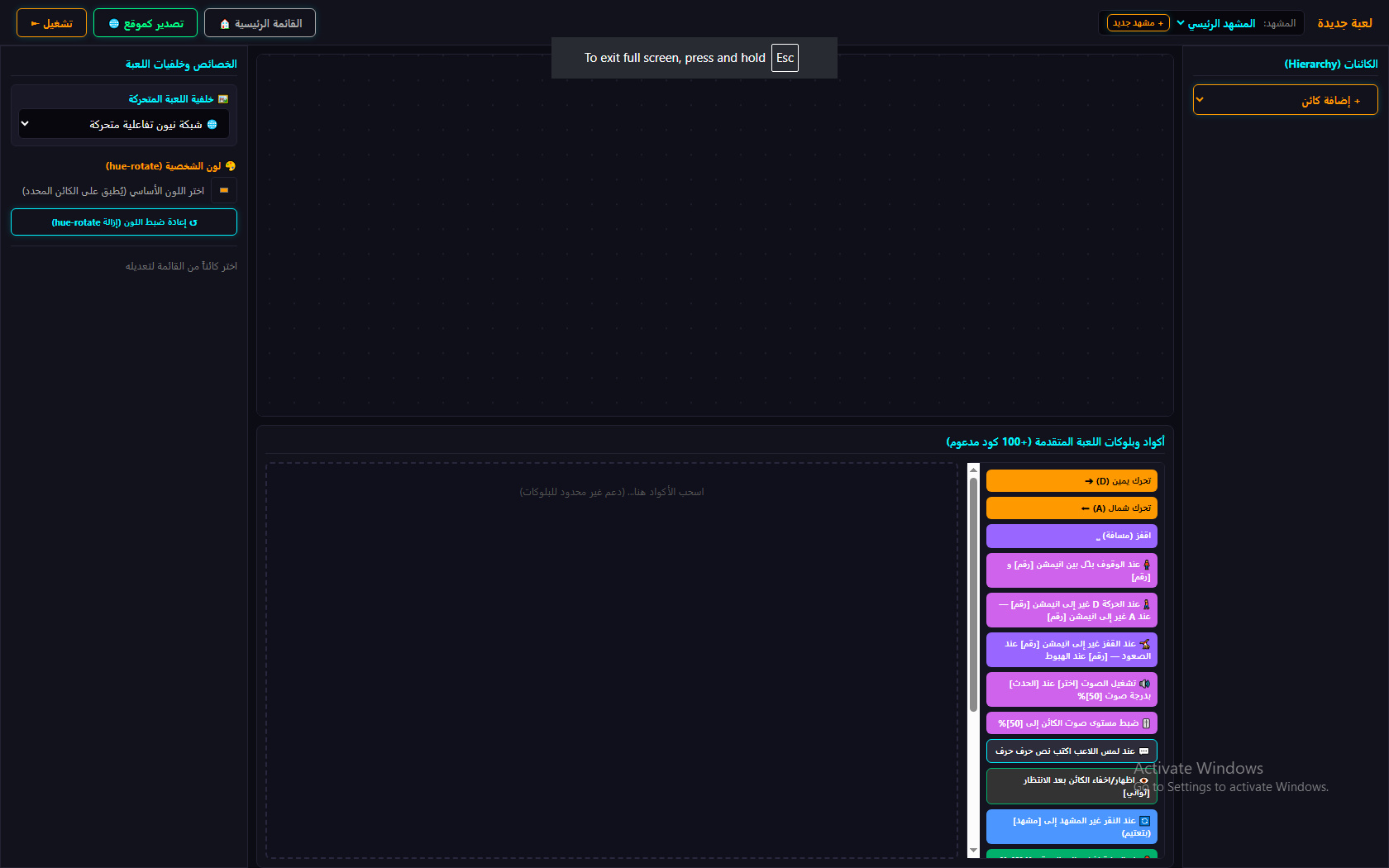The height and width of the screenshot is (868, 1389).
Task: Open the شبكة نيون animated background dropdown
Action: (x=124, y=124)
